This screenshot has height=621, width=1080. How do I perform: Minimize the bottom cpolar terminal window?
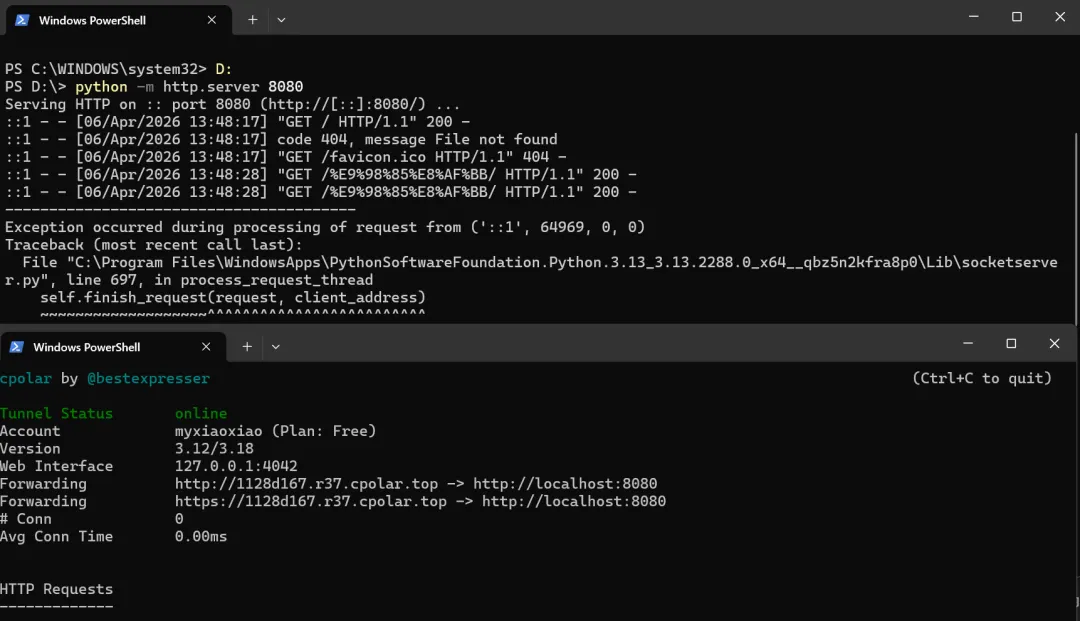[968, 343]
